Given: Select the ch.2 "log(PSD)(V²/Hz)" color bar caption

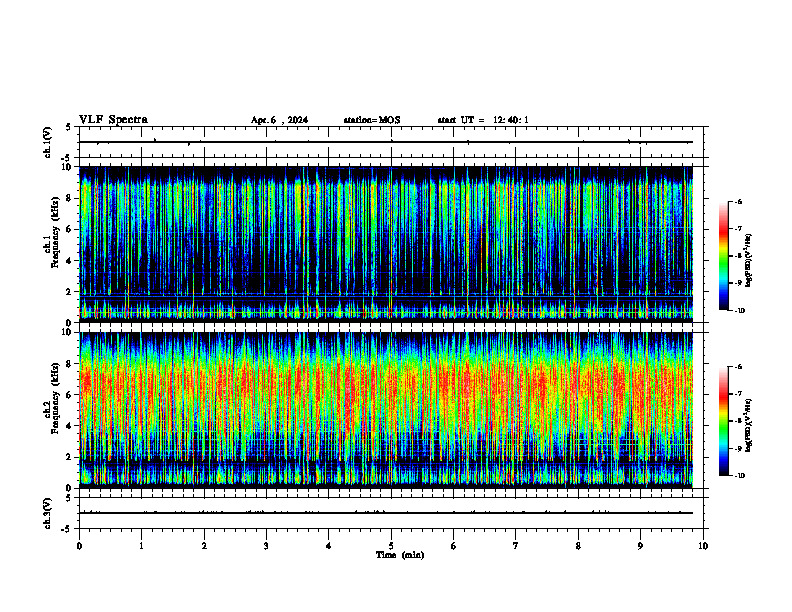Looking at the screenshot, I should pos(749,425).
